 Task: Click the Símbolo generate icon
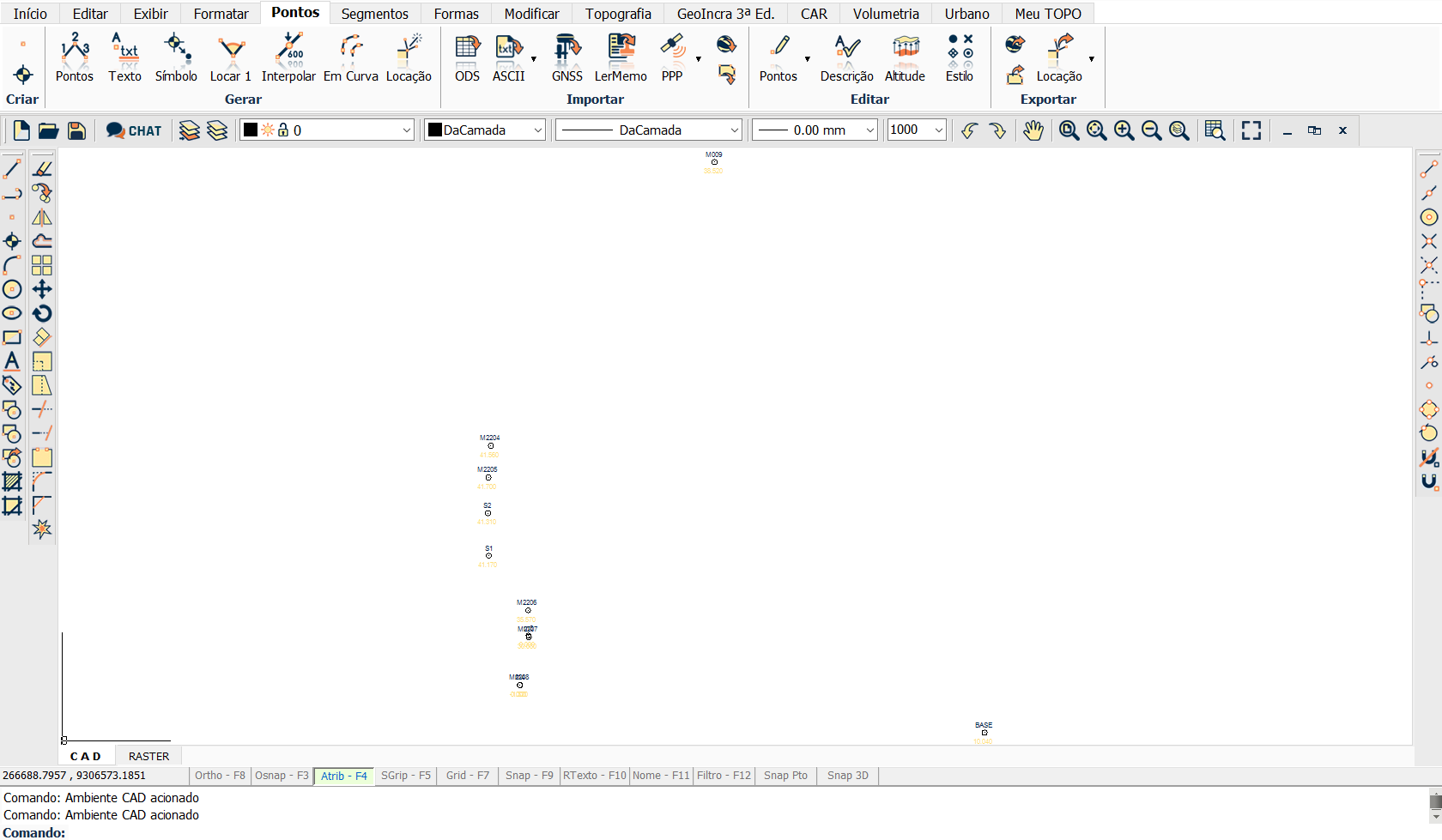pos(176,57)
